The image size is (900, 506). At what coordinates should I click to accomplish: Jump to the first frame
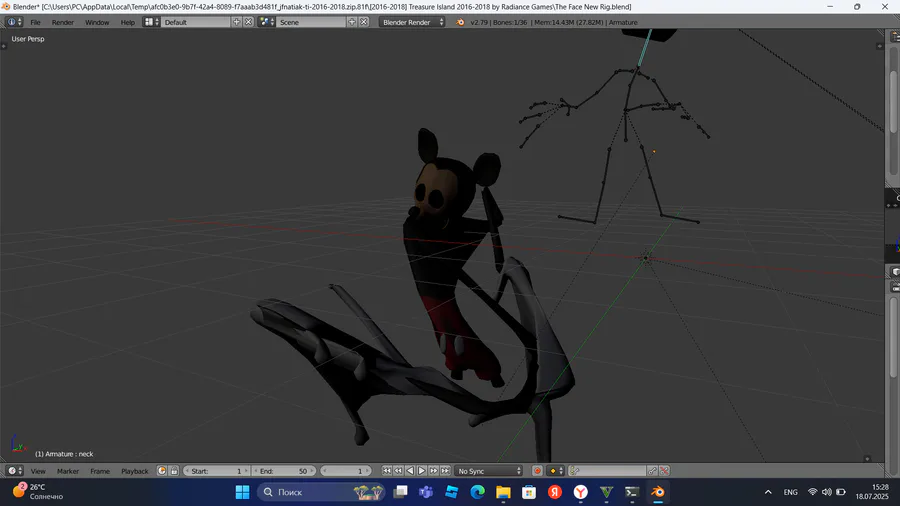point(387,470)
